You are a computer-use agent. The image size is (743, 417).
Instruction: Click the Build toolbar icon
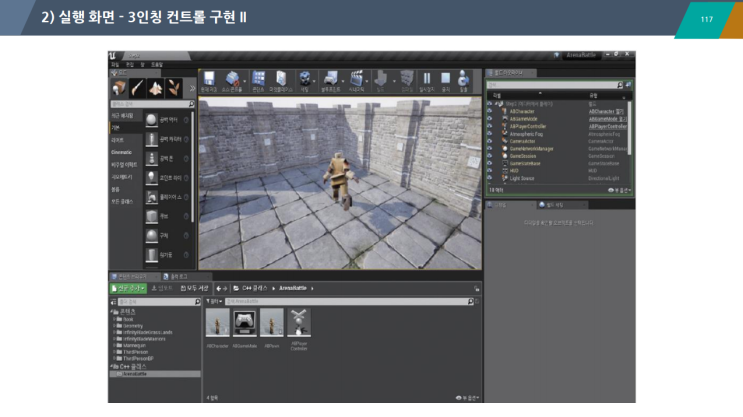click(381, 79)
